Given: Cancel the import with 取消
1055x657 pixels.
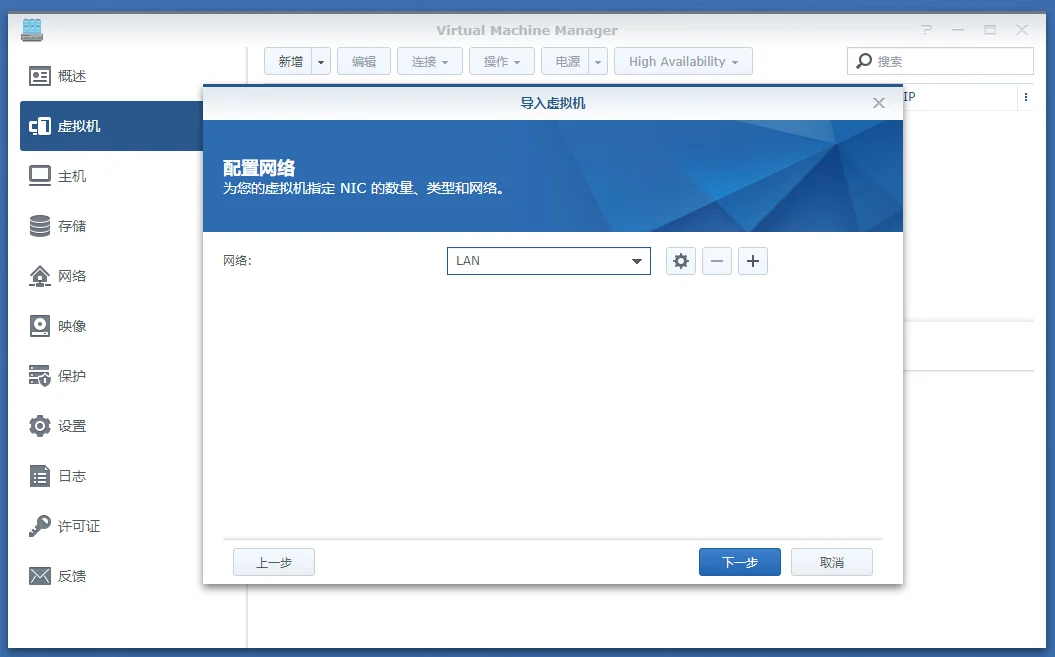Looking at the screenshot, I should point(832,562).
